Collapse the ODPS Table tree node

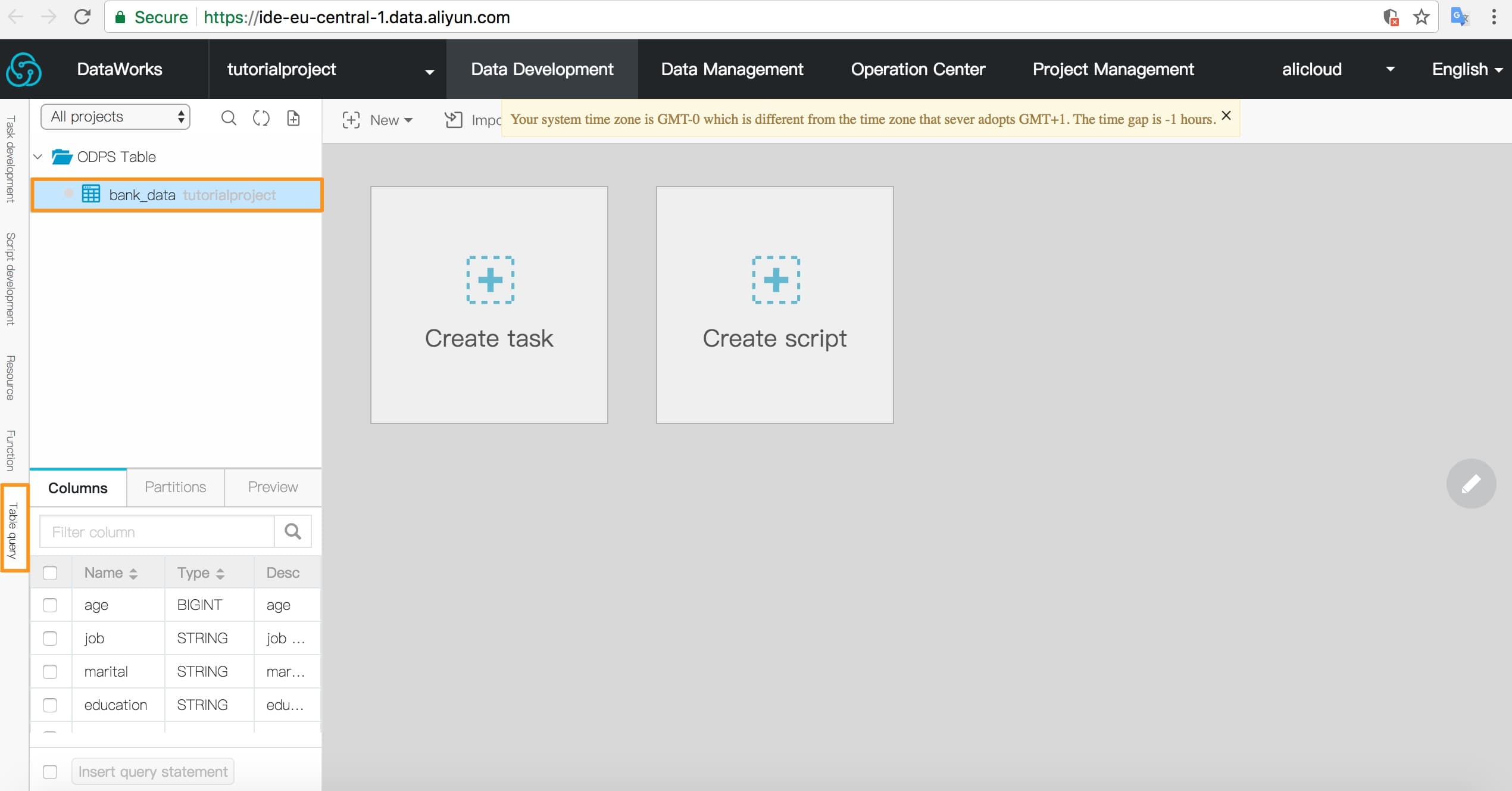click(38, 157)
